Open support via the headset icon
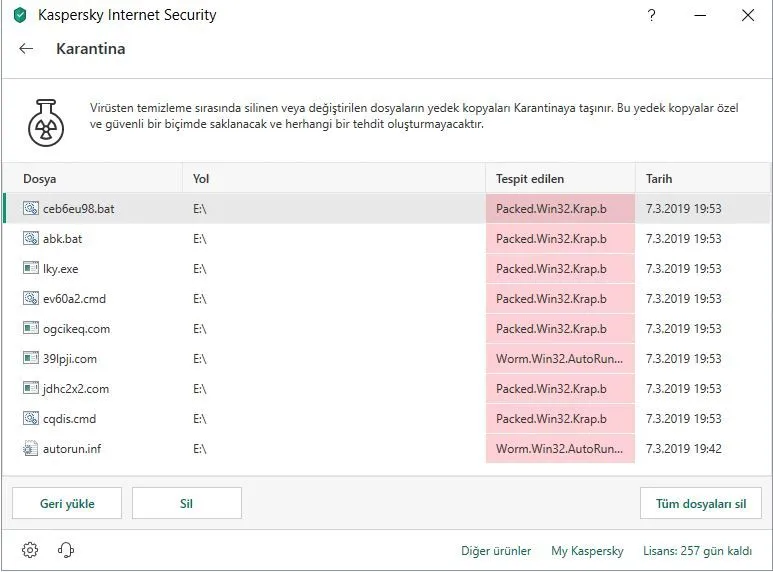The image size is (773, 572). (66, 550)
